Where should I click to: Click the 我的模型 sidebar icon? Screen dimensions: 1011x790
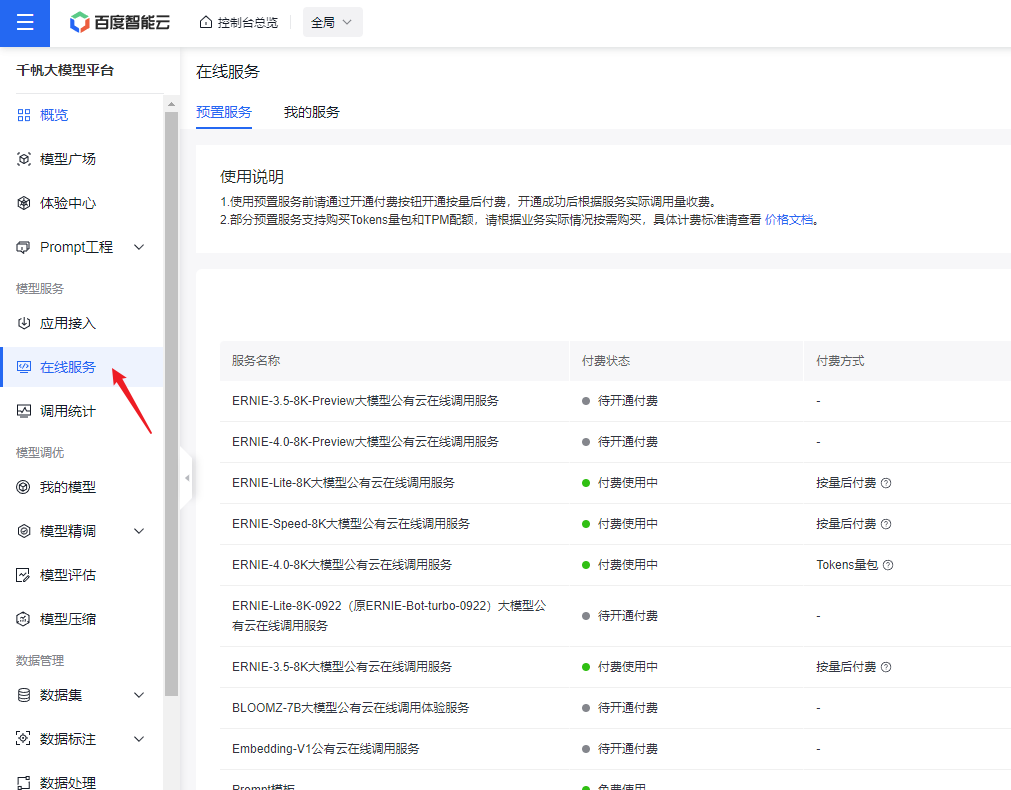point(24,487)
